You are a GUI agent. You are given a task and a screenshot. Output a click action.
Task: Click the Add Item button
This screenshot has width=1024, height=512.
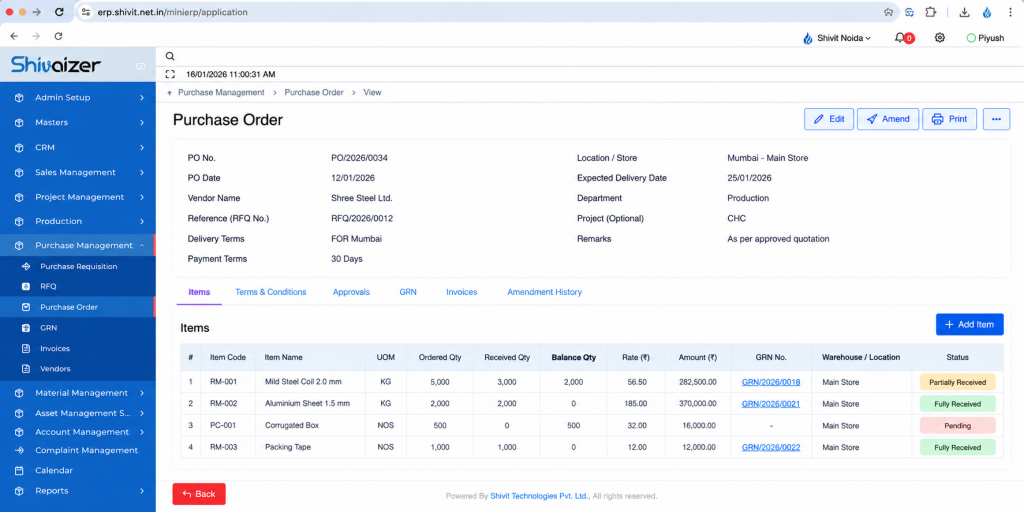pos(969,325)
